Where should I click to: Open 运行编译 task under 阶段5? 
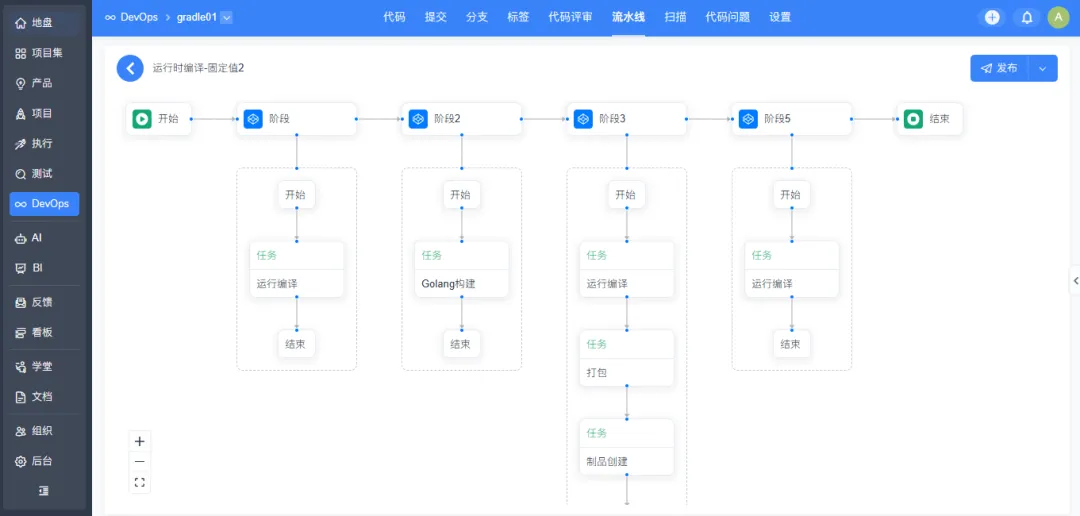click(x=791, y=269)
